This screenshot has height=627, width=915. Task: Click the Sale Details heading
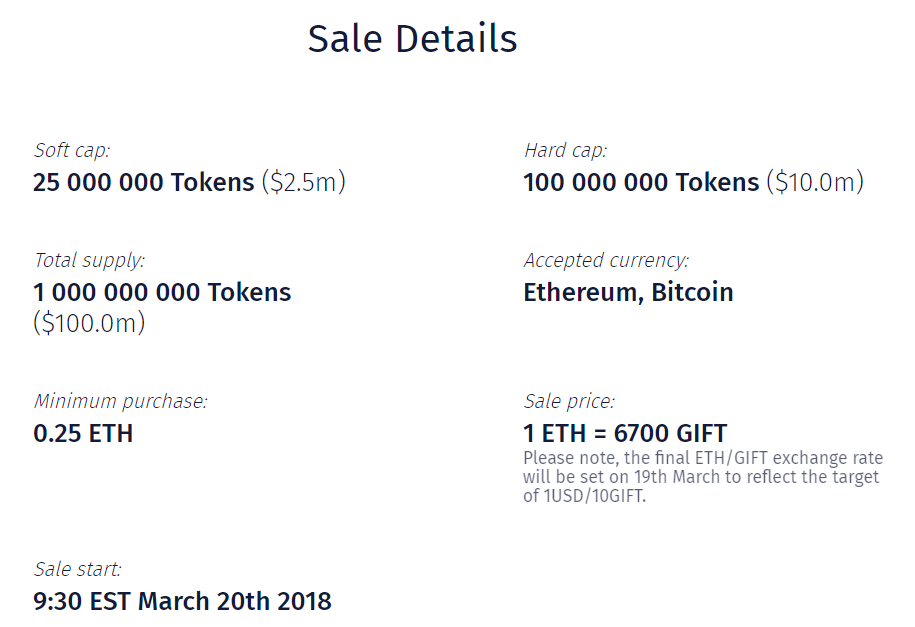(x=412, y=39)
